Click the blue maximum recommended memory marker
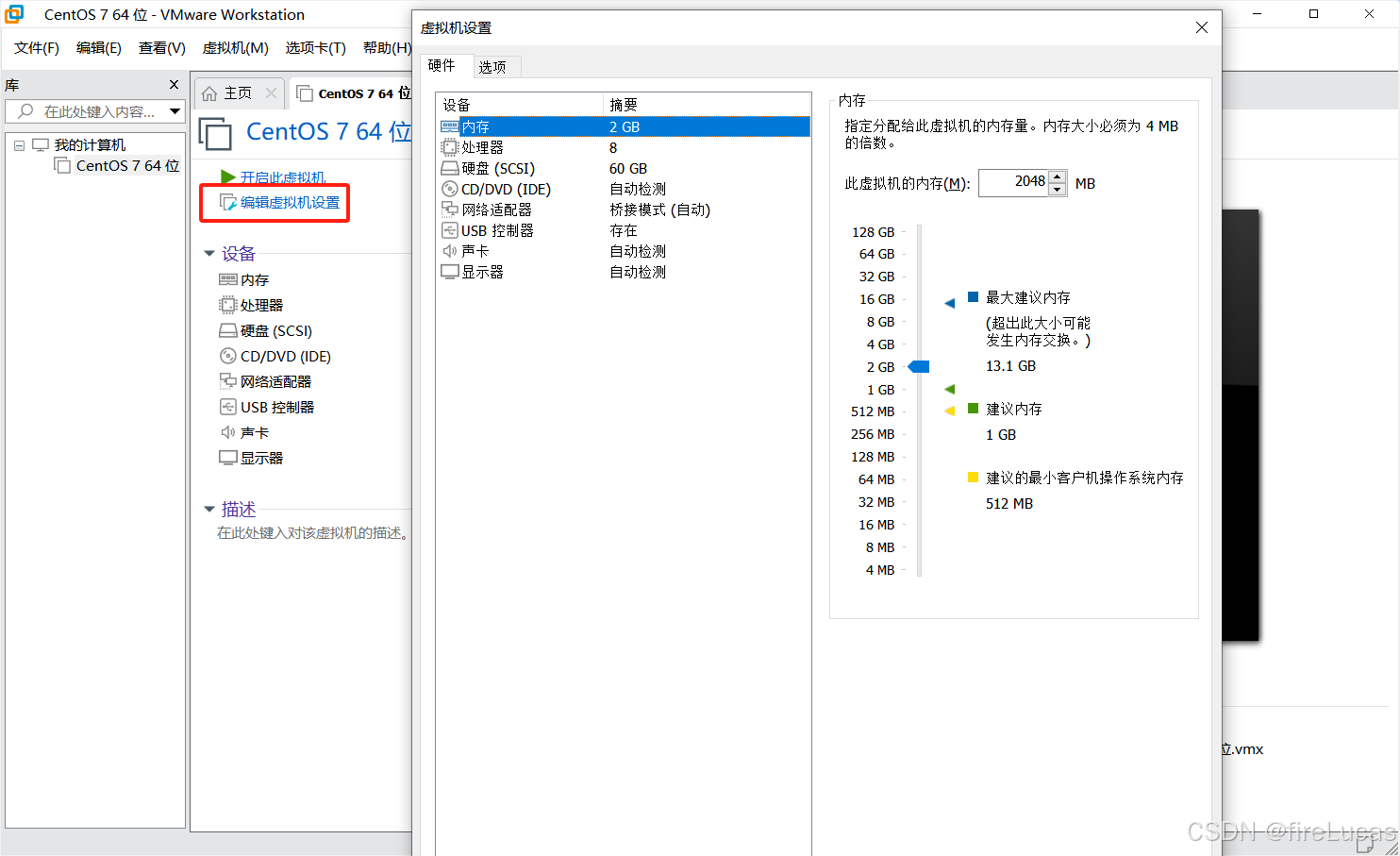Image resolution: width=1400 pixels, height=856 pixels. [950, 303]
